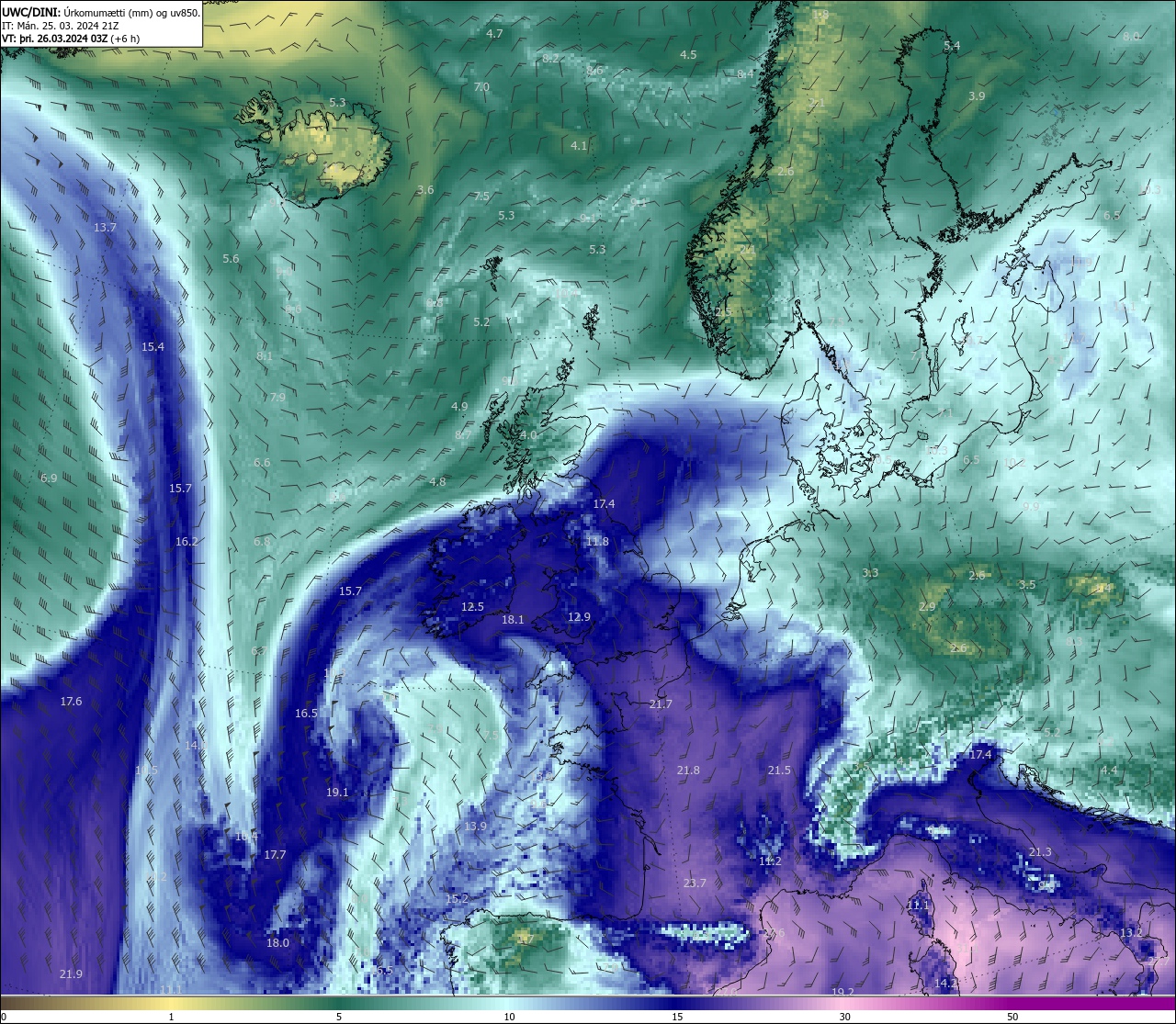1176x1024 pixels.
Task: Click the legend tick label 30
Action: point(844,1017)
